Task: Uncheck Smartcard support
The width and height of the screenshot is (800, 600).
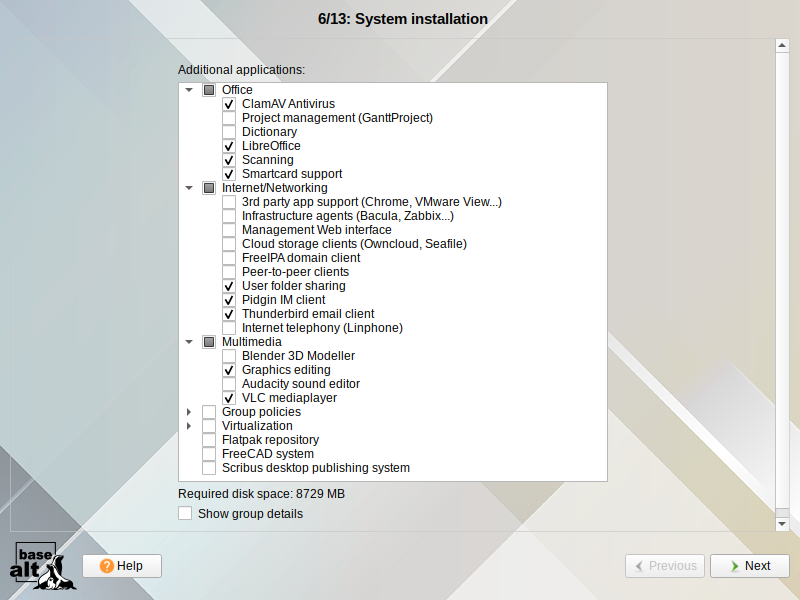Action: [229, 174]
